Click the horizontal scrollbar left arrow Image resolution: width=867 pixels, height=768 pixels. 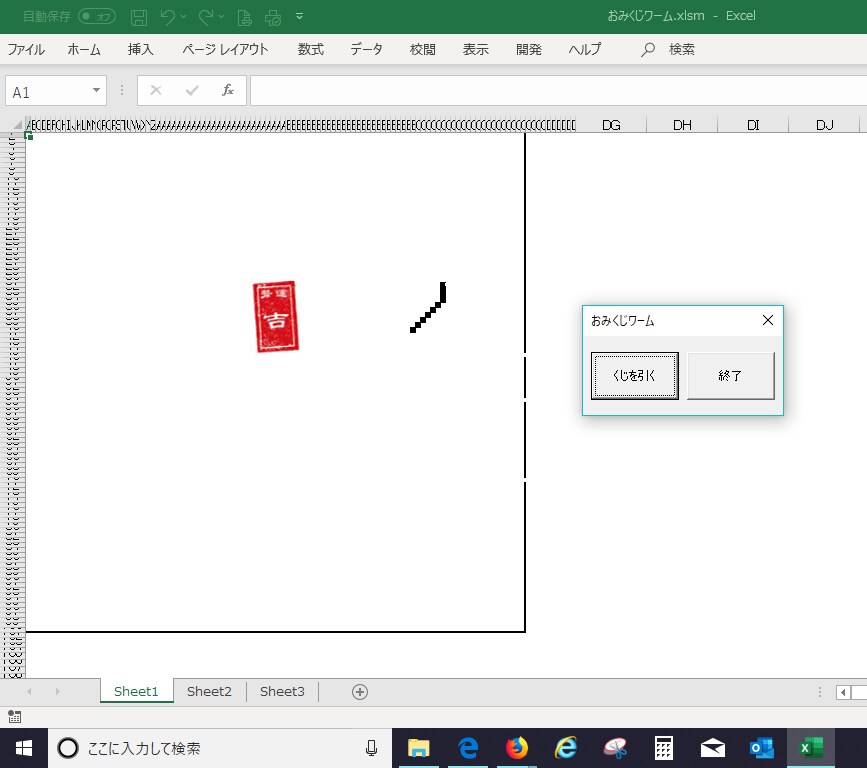(x=843, y=692)
